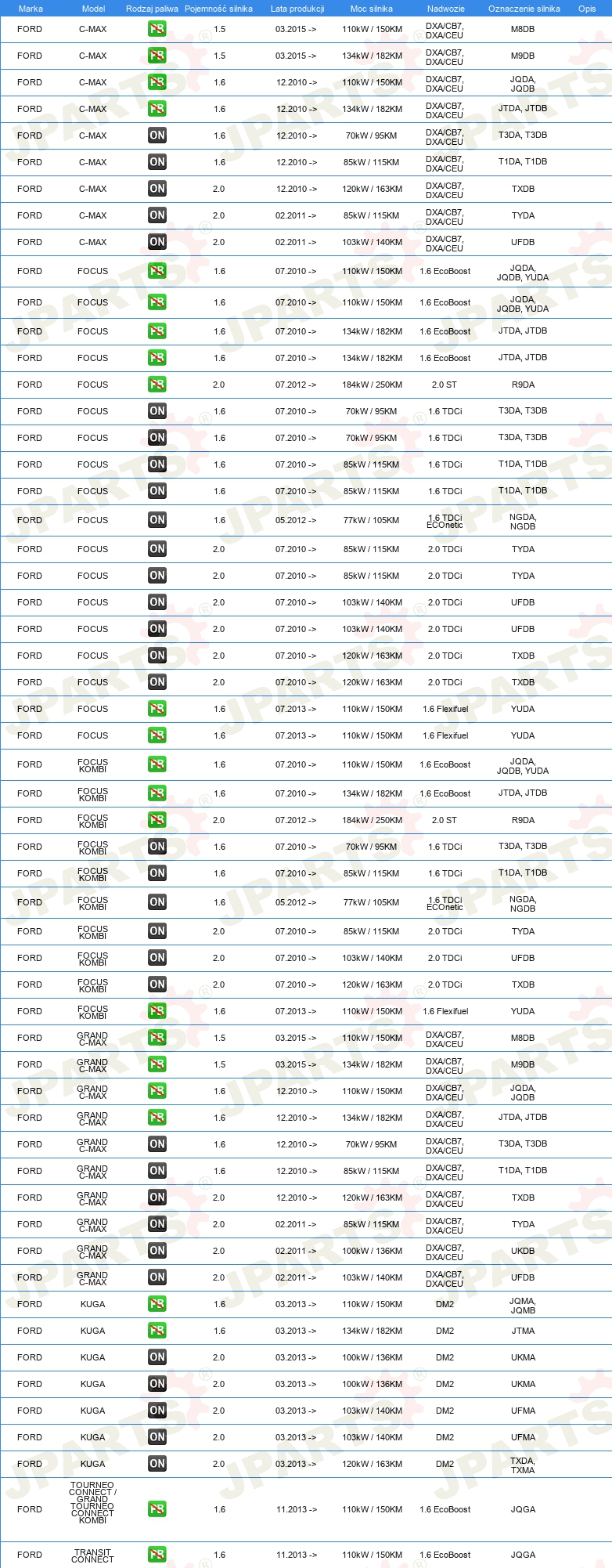Click the ON diesel icon in the FOCUS KOMBI TXDB row
Screen dimensions: 612x1568
coord(157,985)
